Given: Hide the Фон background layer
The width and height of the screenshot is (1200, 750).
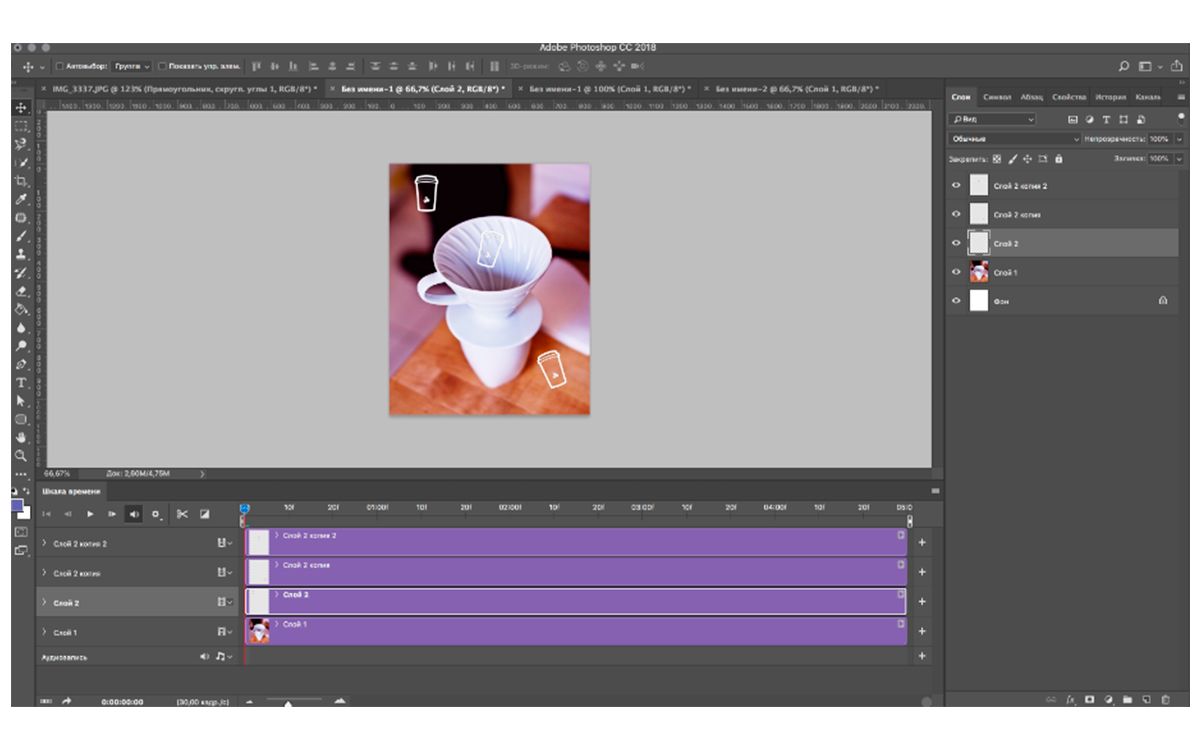Looking at the screenshot, I should click(956, 300).
